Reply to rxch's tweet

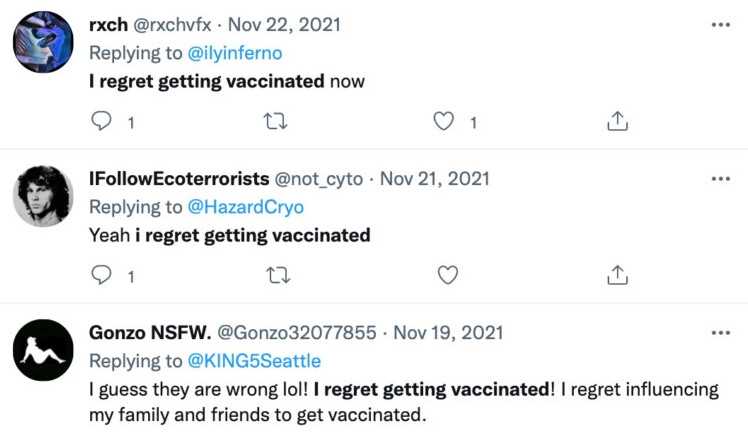pos(101,122)
